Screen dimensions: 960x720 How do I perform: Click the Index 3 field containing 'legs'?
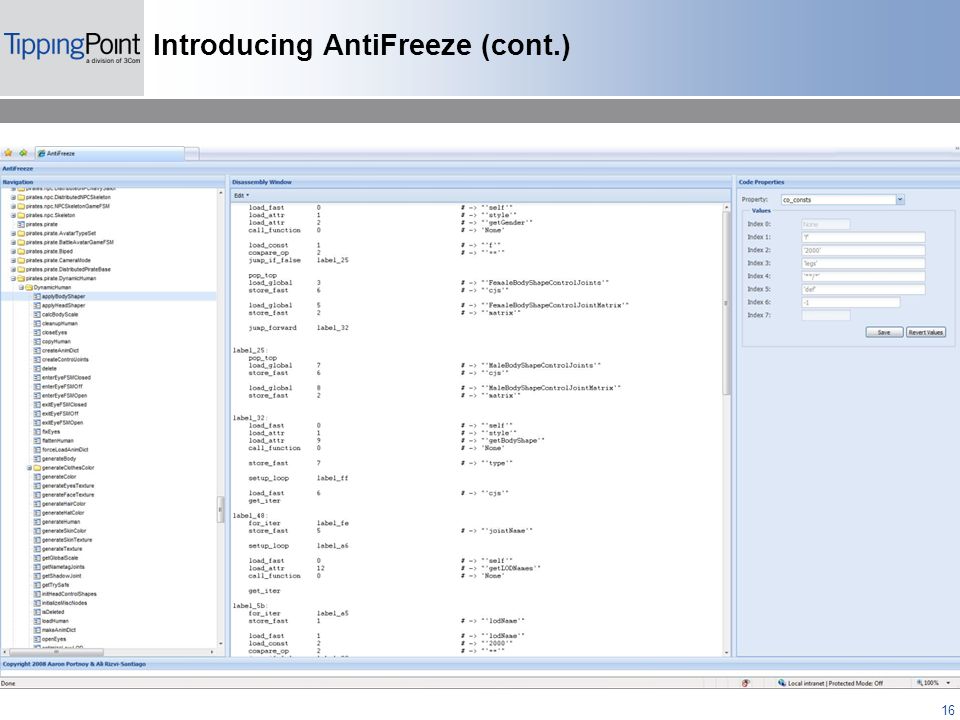click(863, 263)
